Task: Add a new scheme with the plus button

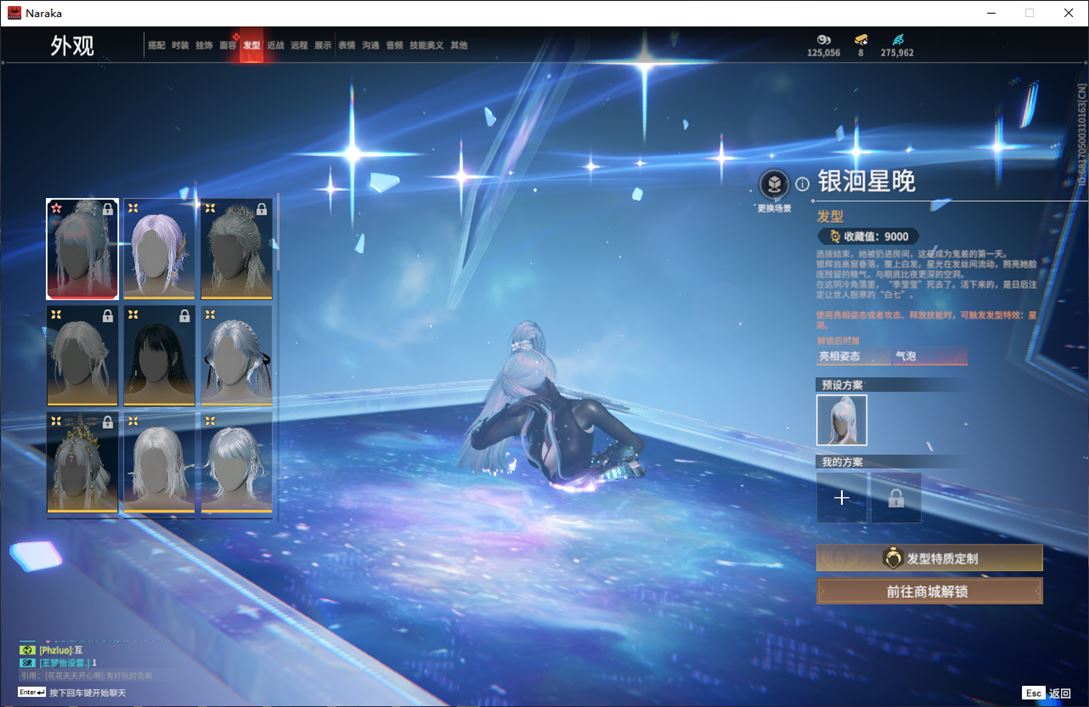Action: 842,497
